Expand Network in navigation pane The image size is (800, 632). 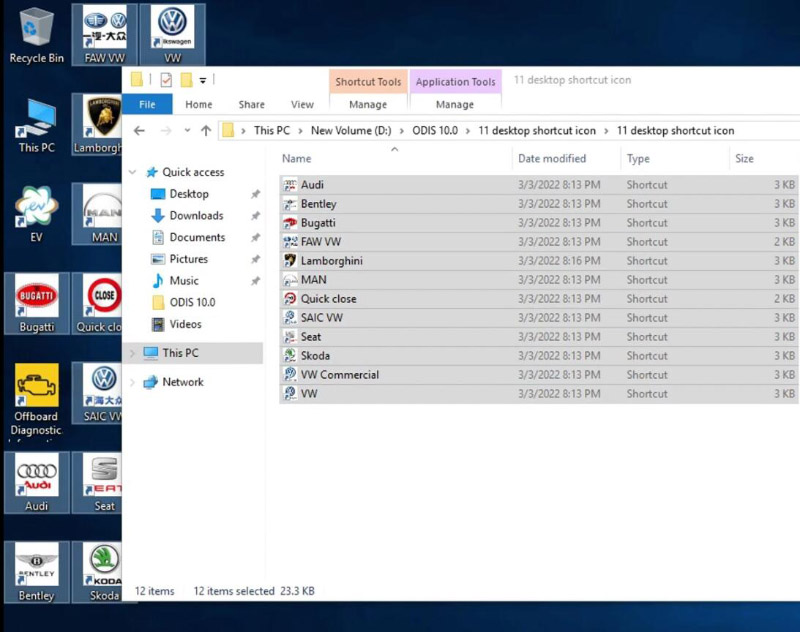pos(133,382)
